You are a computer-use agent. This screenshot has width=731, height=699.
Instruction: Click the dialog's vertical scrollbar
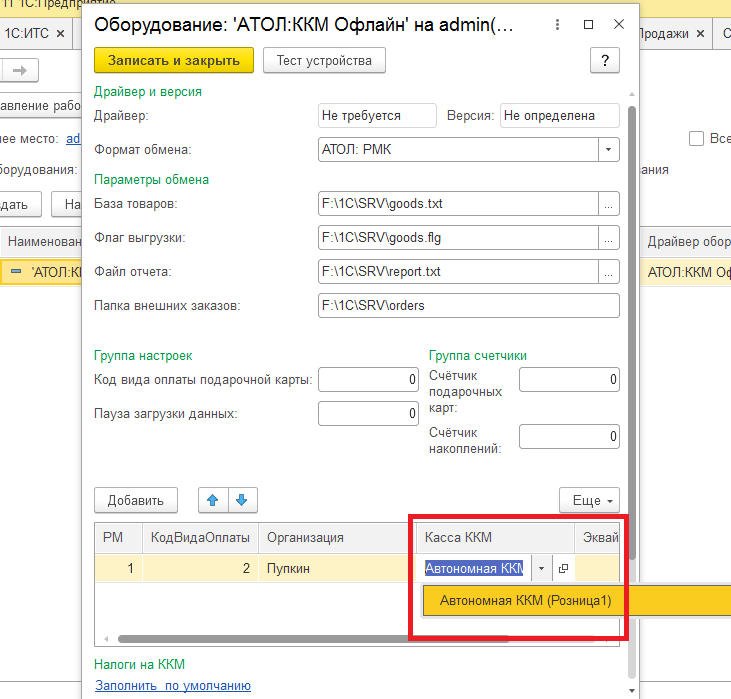coord(632,333)
